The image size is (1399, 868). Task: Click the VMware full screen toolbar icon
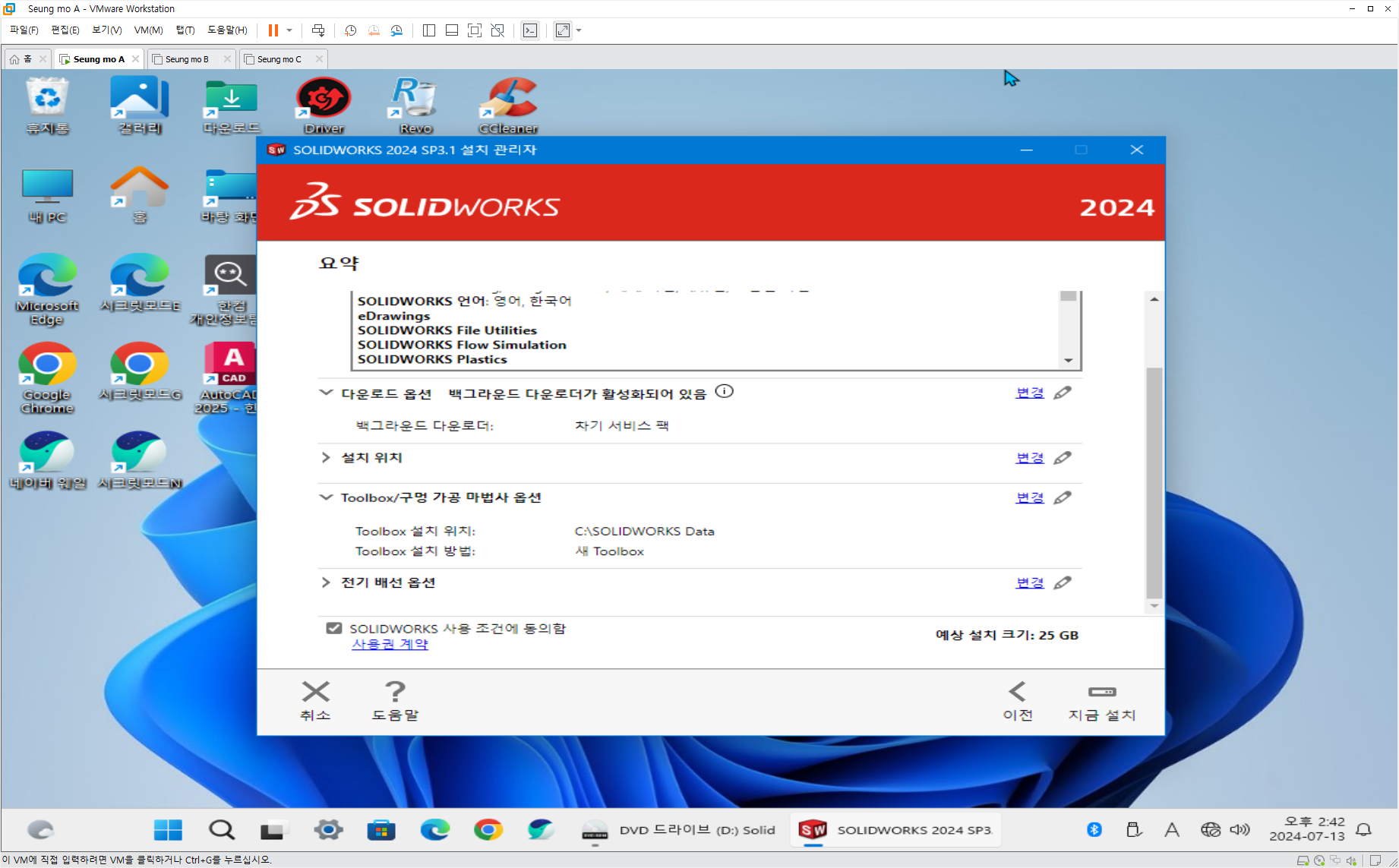(475, 30)
